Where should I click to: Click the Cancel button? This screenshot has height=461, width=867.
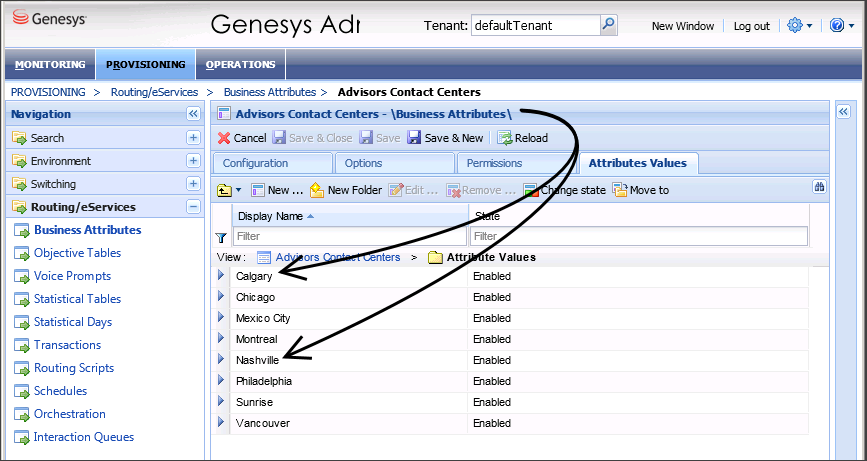(x=242, y=138)
